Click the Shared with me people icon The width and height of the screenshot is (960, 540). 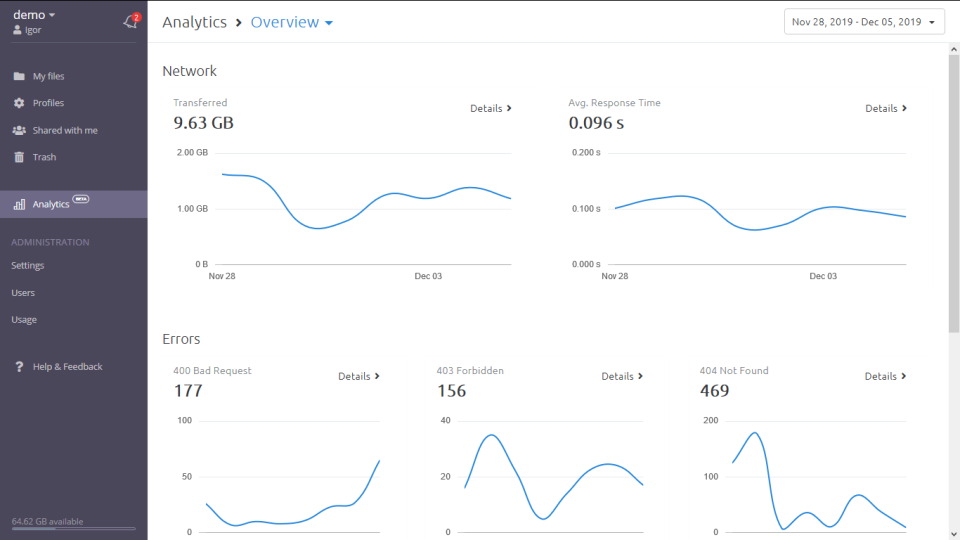(19, 130)
